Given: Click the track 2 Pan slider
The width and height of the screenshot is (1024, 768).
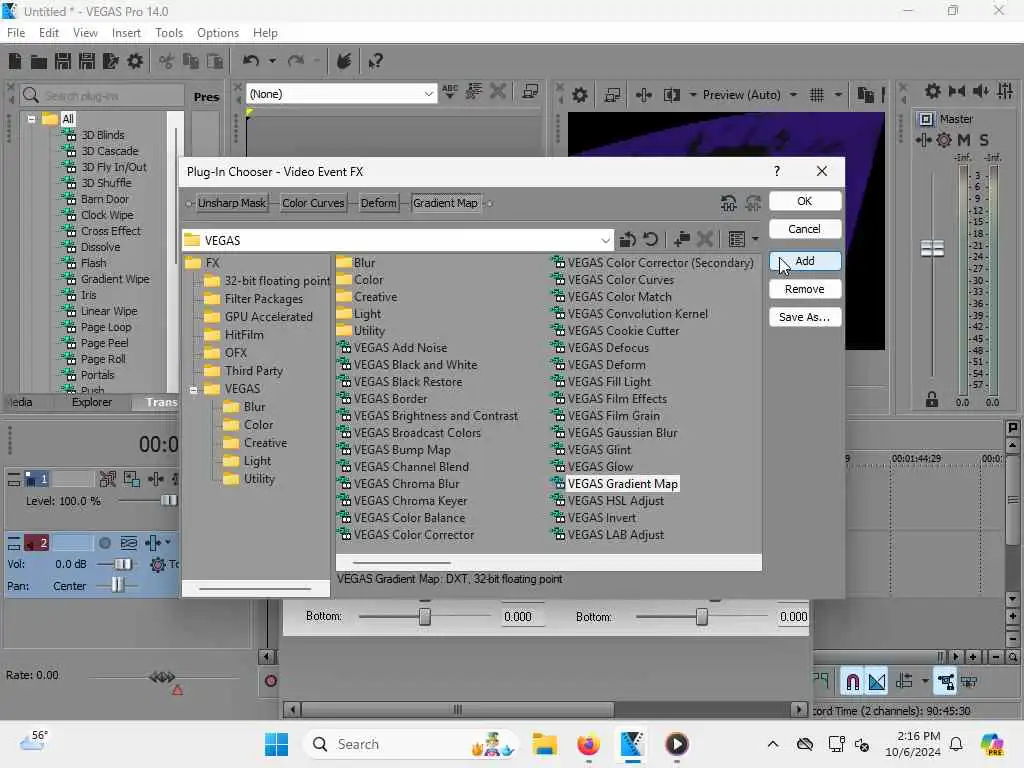Looking at the screenshot, I should (x=118, y=586).
